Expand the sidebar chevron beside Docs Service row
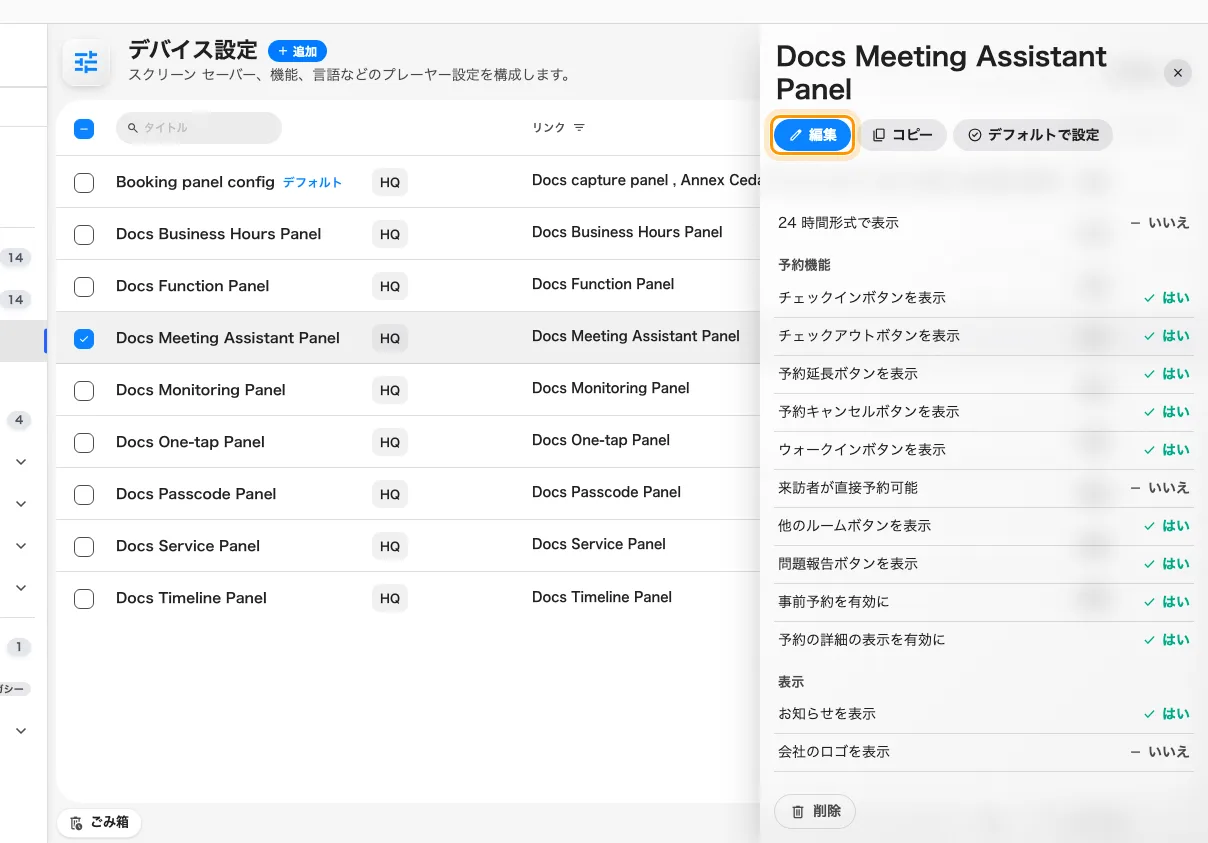This screenshot has width=1208, height=843. tap(21, 546)
